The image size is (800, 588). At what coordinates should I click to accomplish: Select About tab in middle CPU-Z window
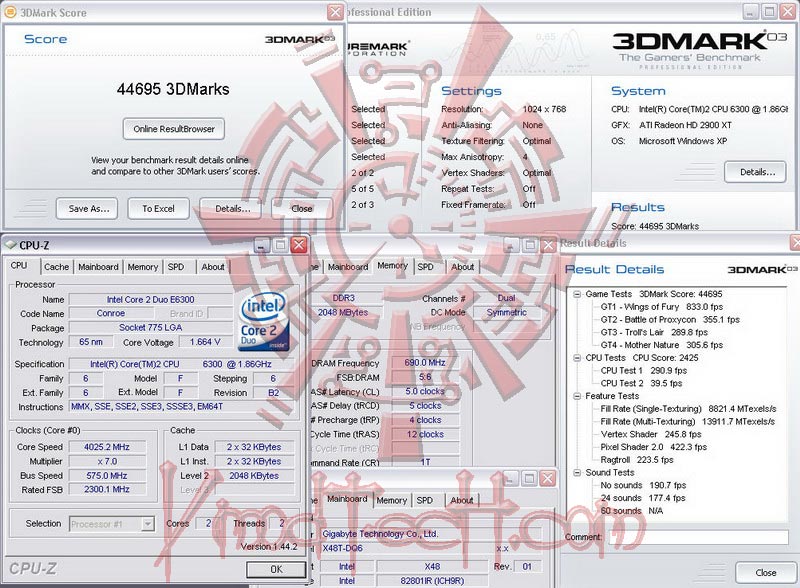pos(462,267)
